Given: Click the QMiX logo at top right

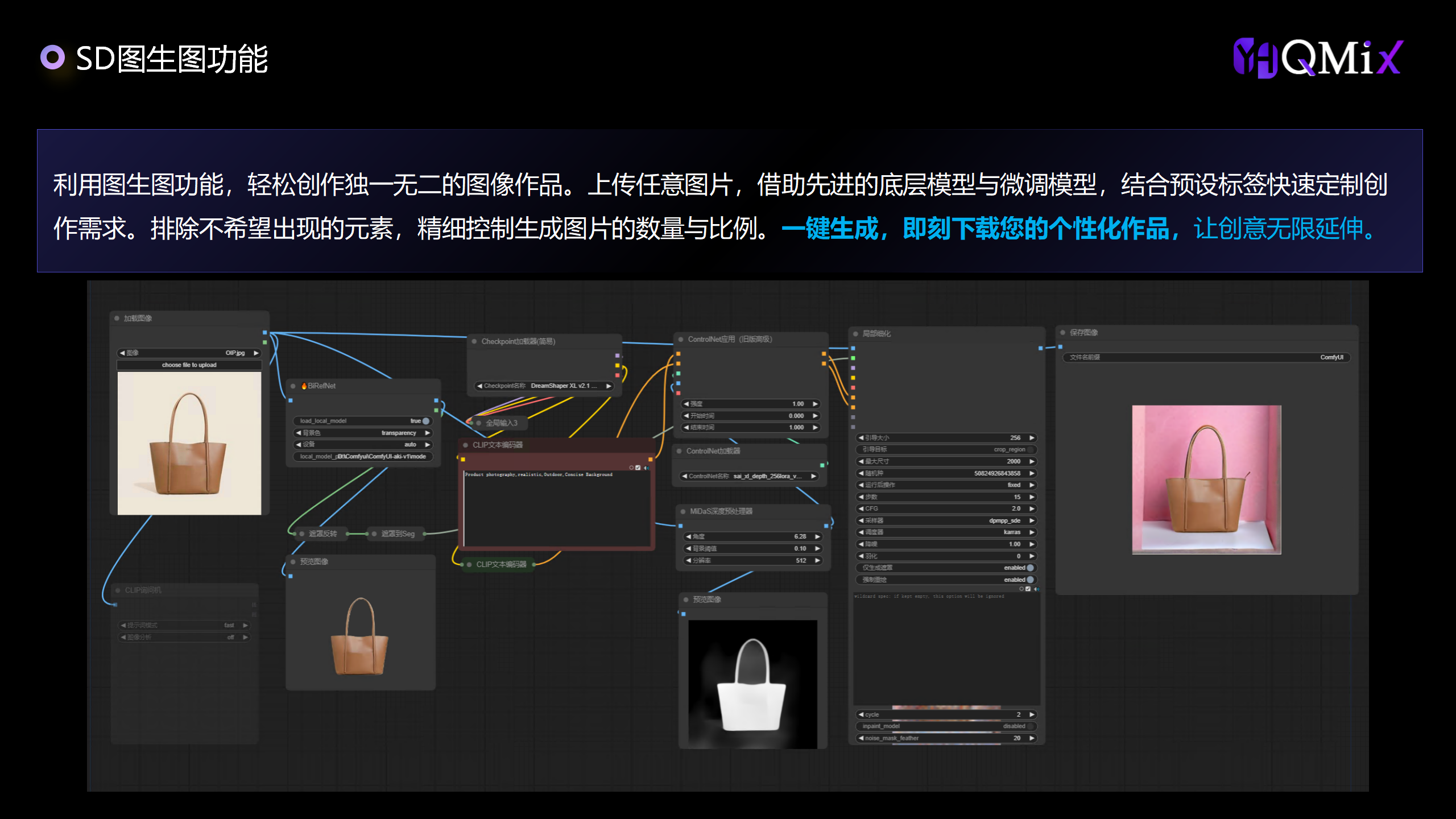Looking at the screenshot, I should point(1317,58).
